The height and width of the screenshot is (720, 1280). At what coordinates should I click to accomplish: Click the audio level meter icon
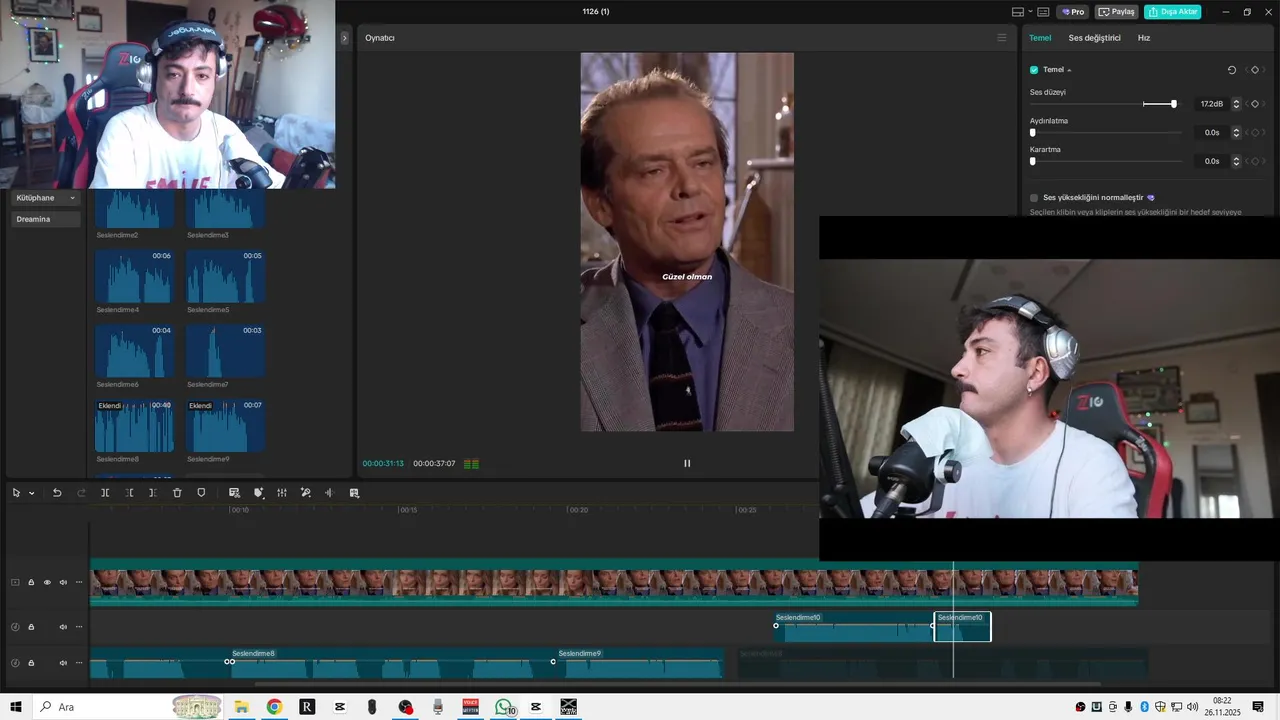pos(471,464)
